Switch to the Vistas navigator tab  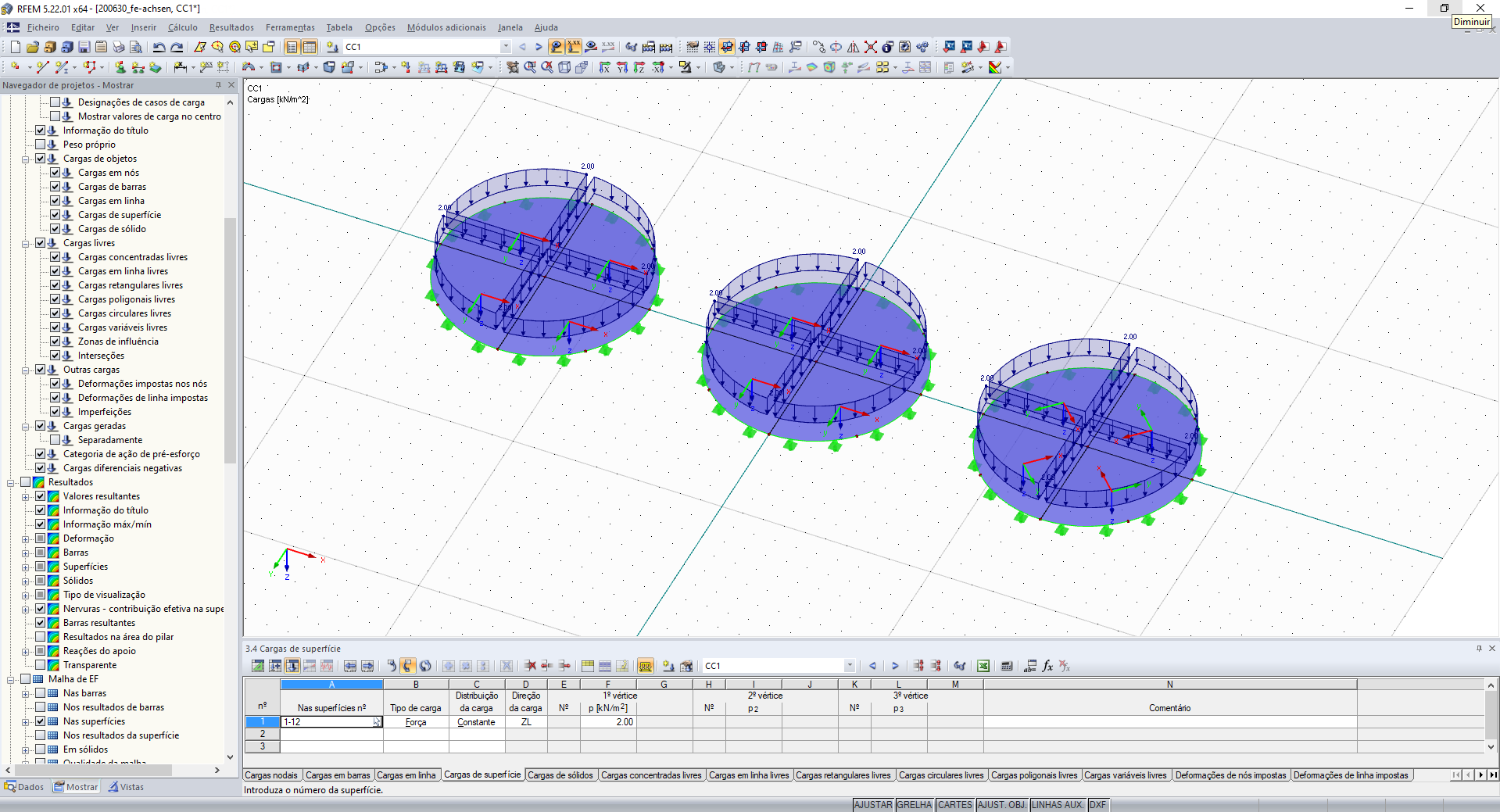click(x=126, y=787)
